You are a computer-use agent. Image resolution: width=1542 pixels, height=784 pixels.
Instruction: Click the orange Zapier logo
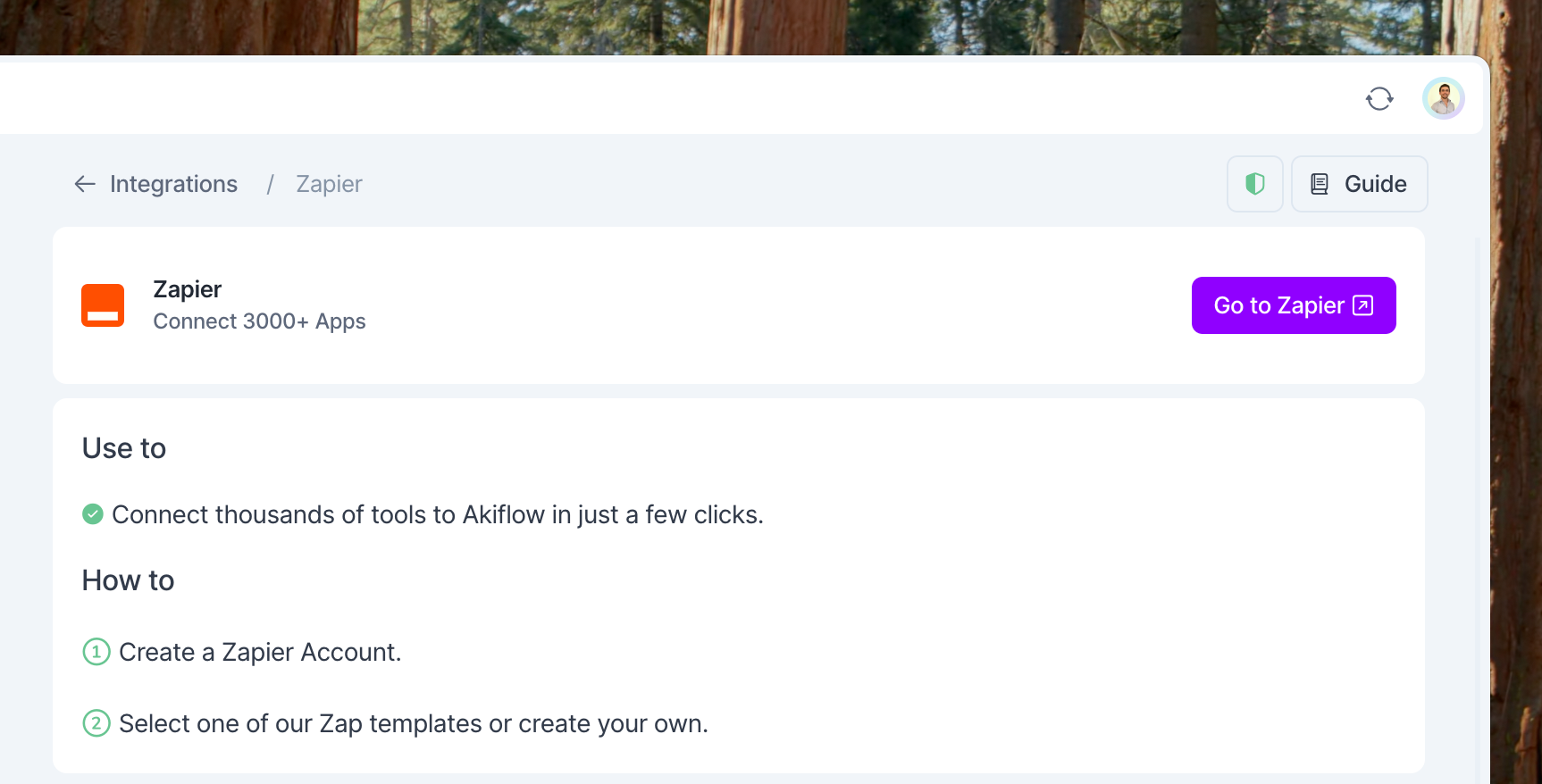coord(103,305)
